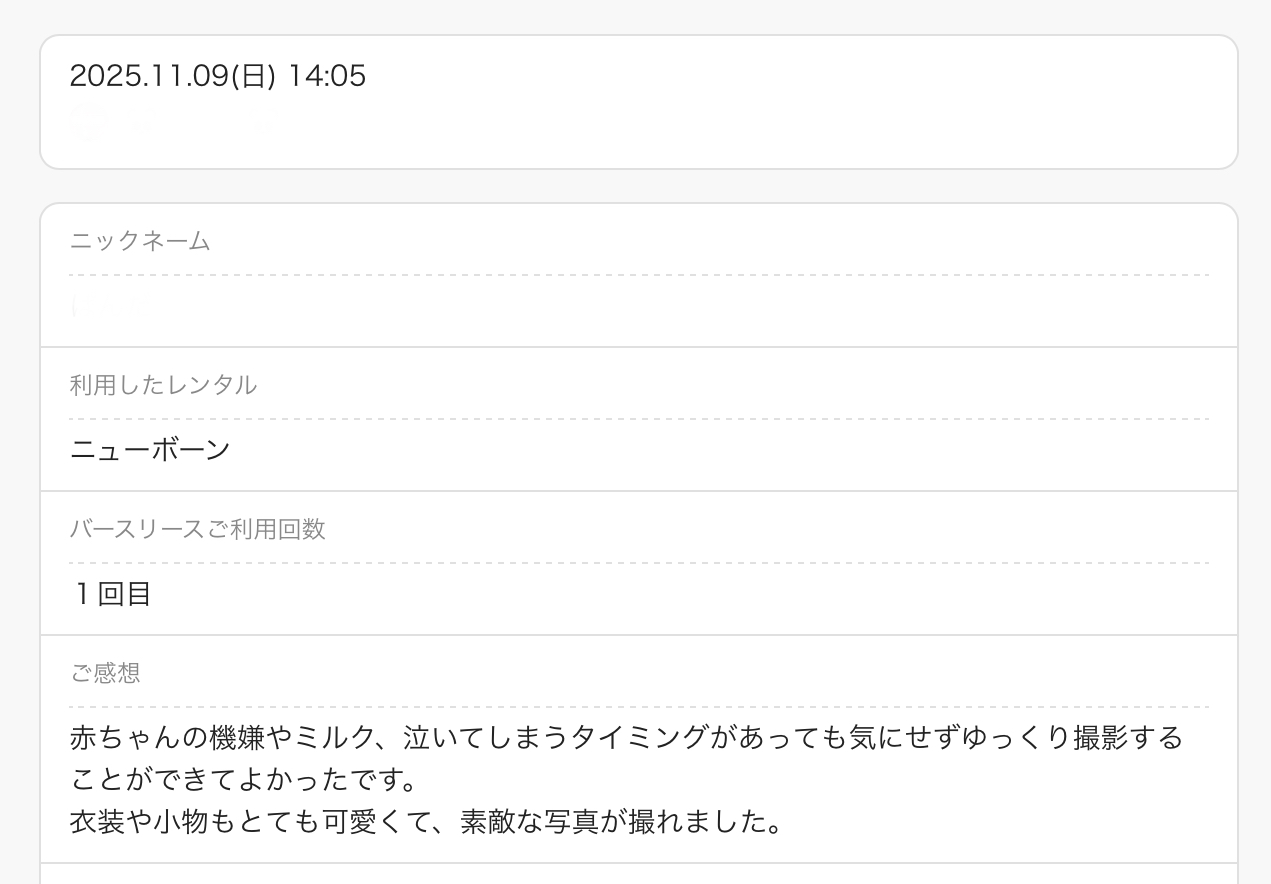Click the バースリースご利用回数 label
Screen dimensions: 1271x884
click(x=198, y=529)
